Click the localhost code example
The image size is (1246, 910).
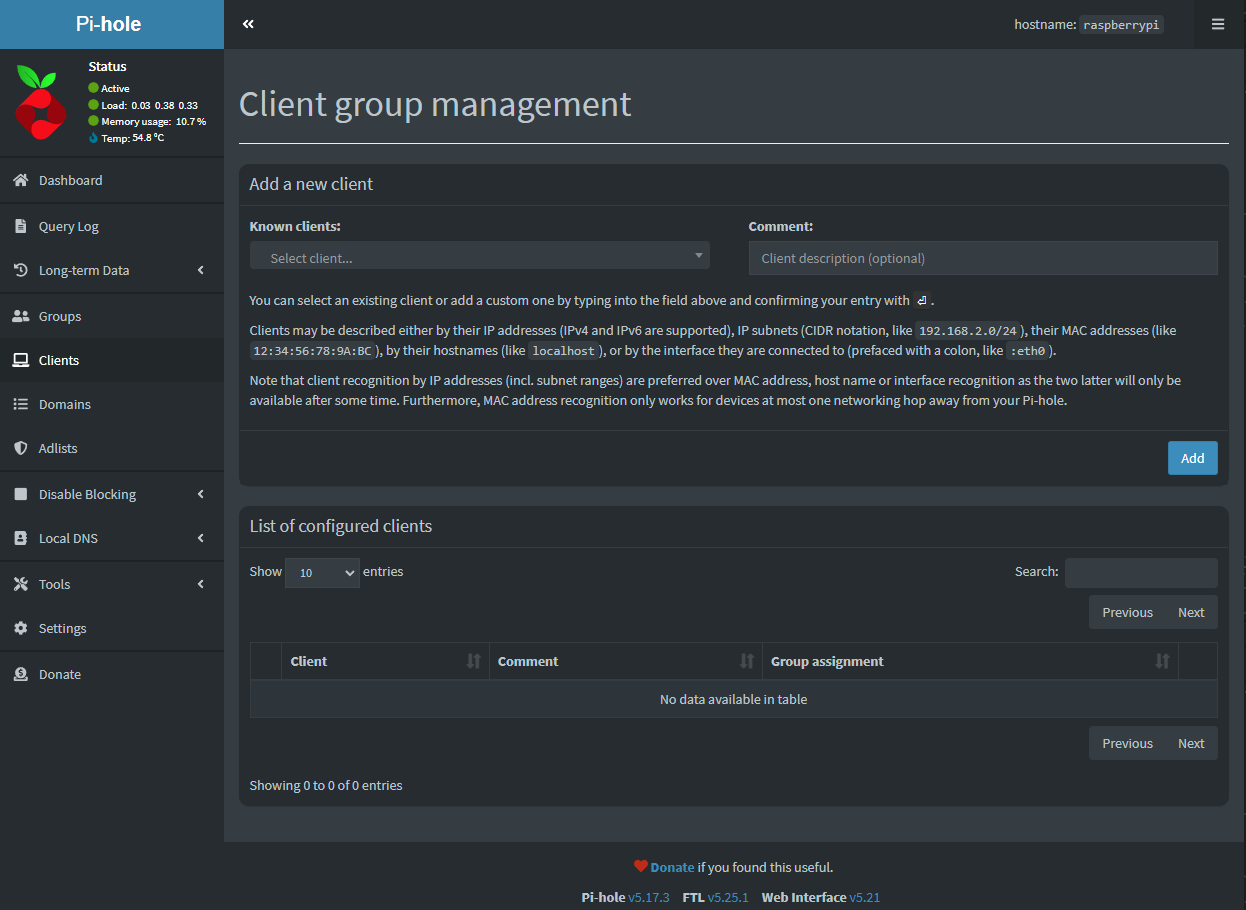564,351
